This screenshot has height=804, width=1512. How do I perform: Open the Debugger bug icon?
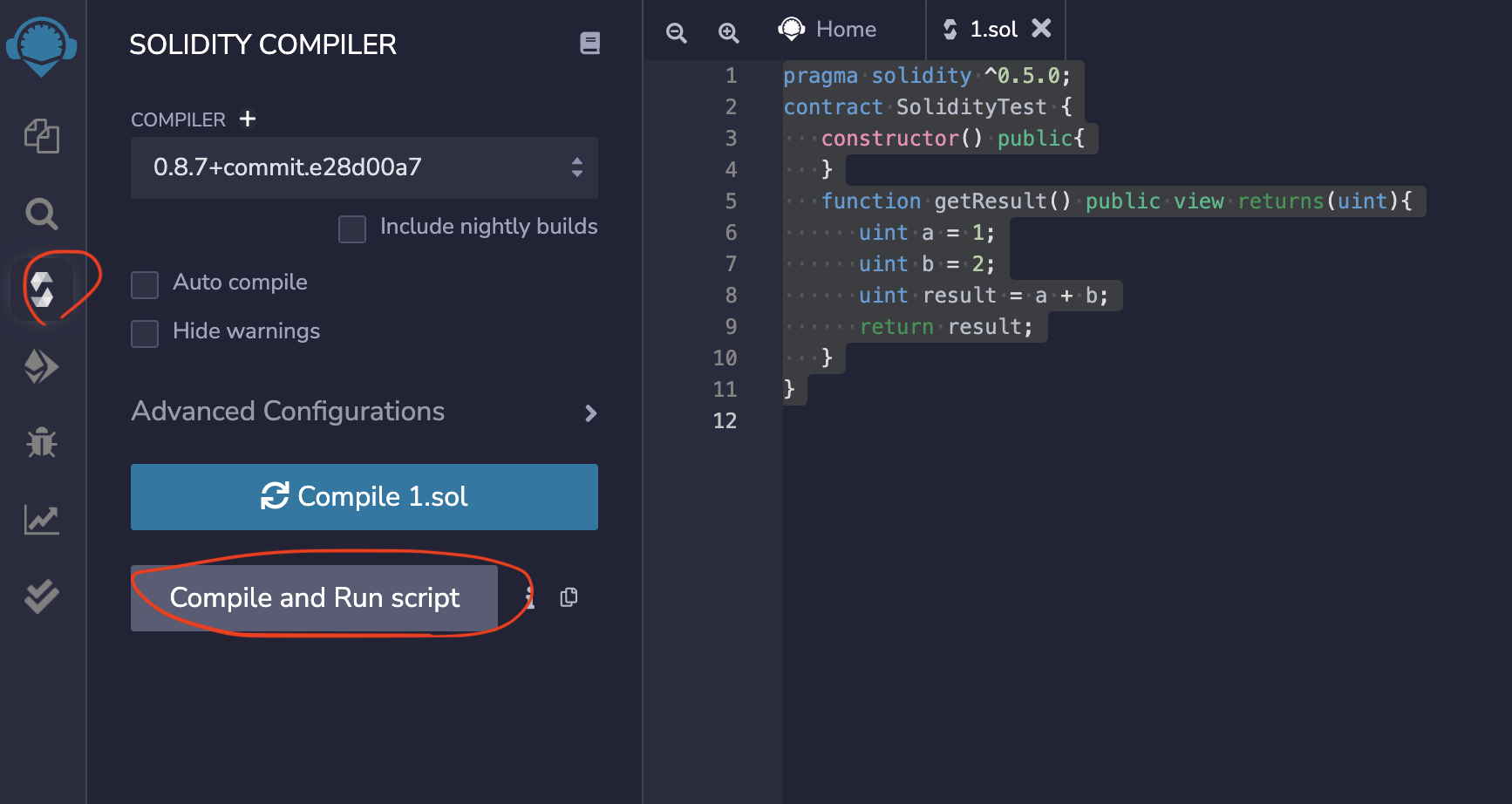(42, 443)
